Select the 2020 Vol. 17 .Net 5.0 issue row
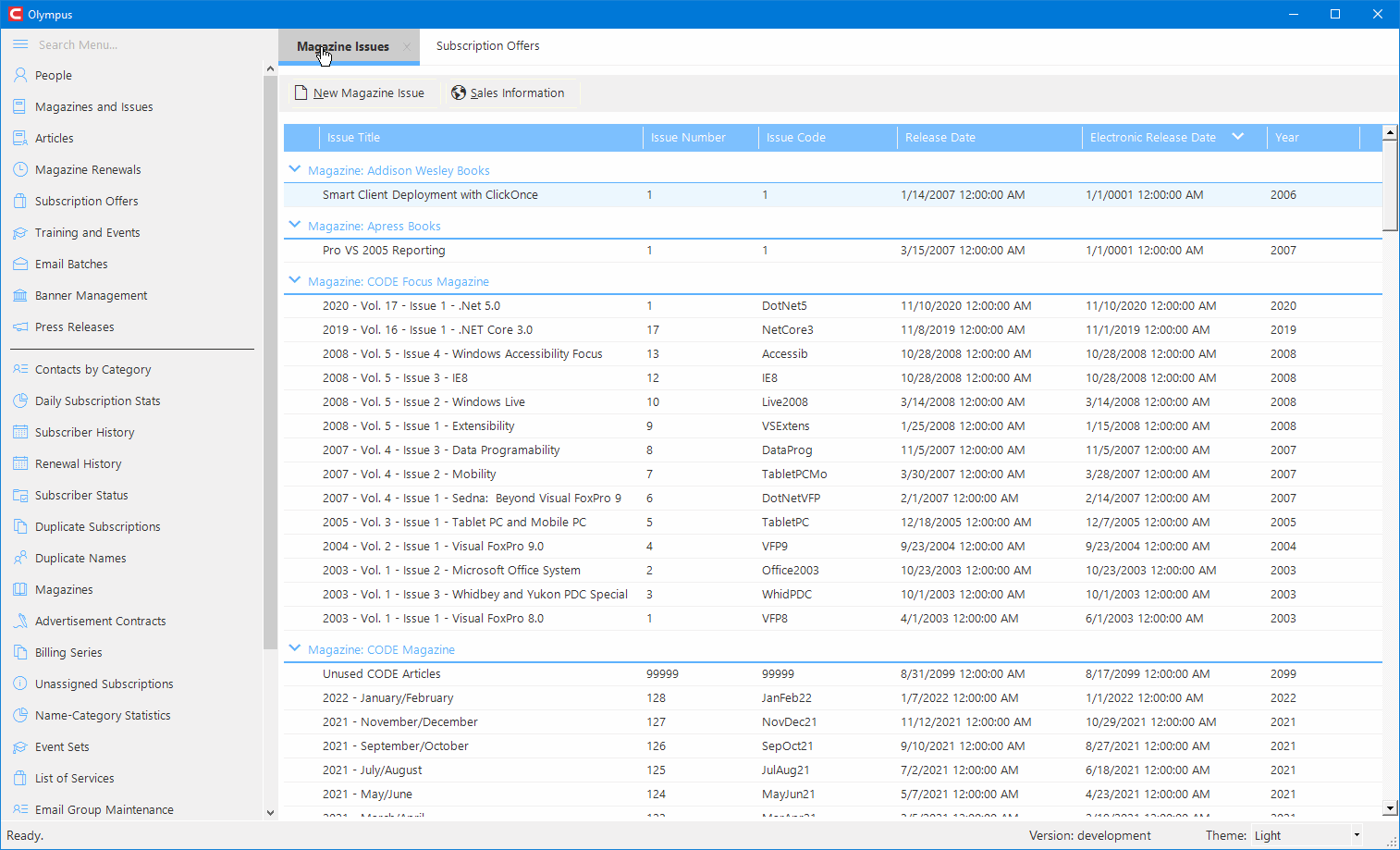The image size is (1400, 850). [832, 305]
